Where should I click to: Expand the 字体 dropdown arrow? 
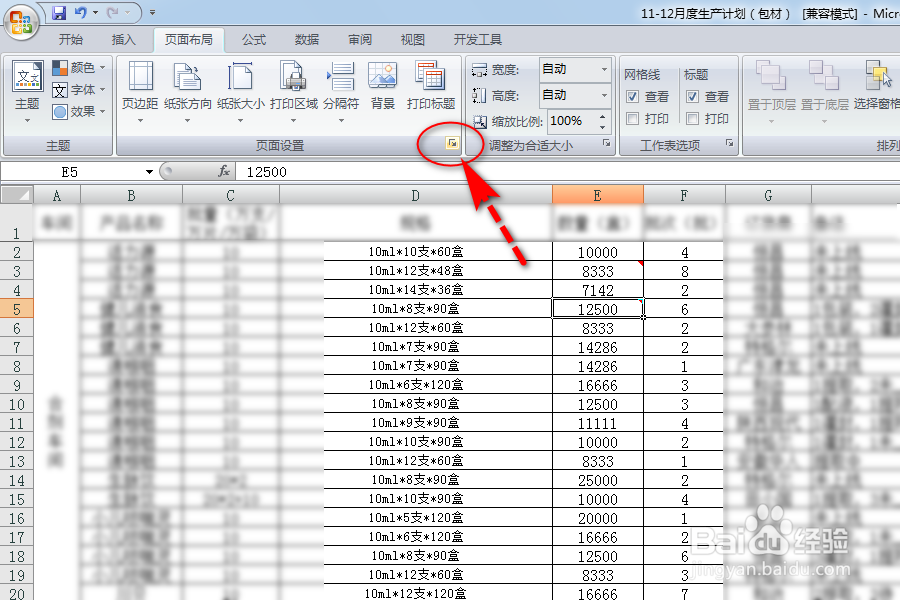(103, 90)
